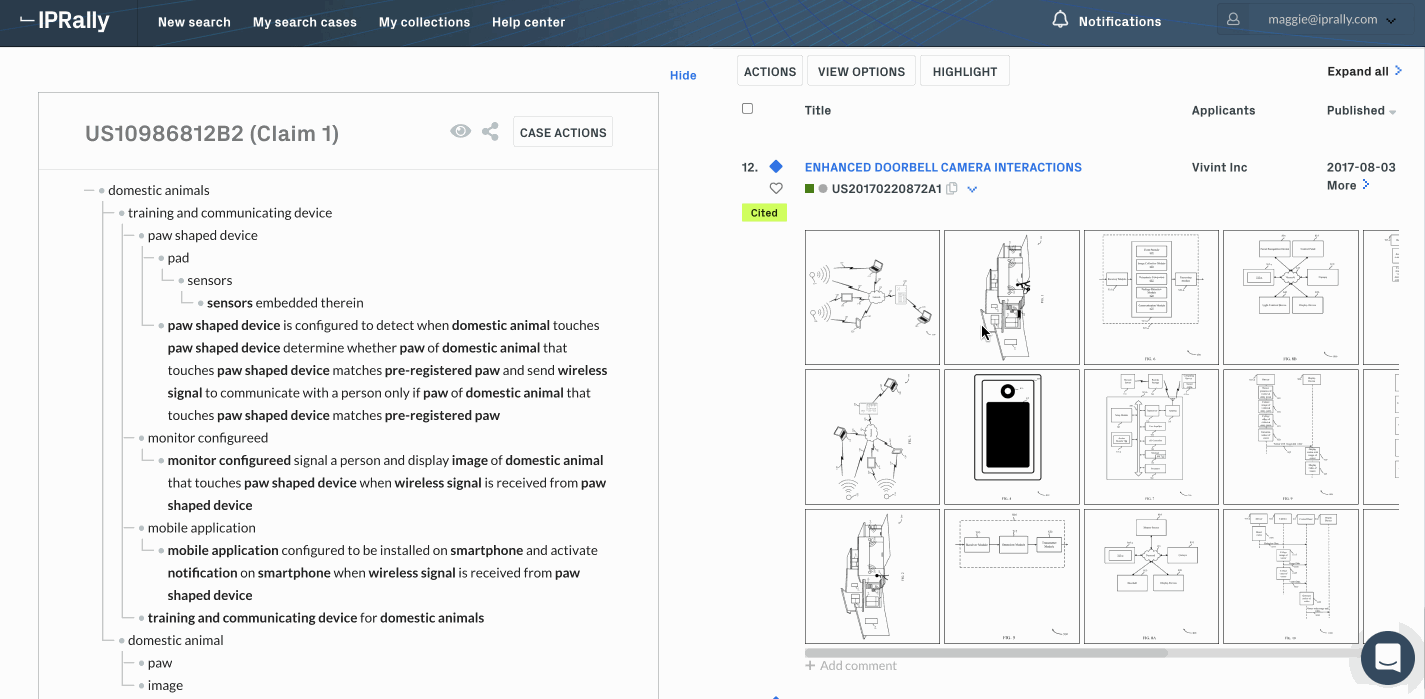The height and width of the screenshot is (699, 1425).
Task: Click the CASE ACTIONS button
Action: coord(562,131)
